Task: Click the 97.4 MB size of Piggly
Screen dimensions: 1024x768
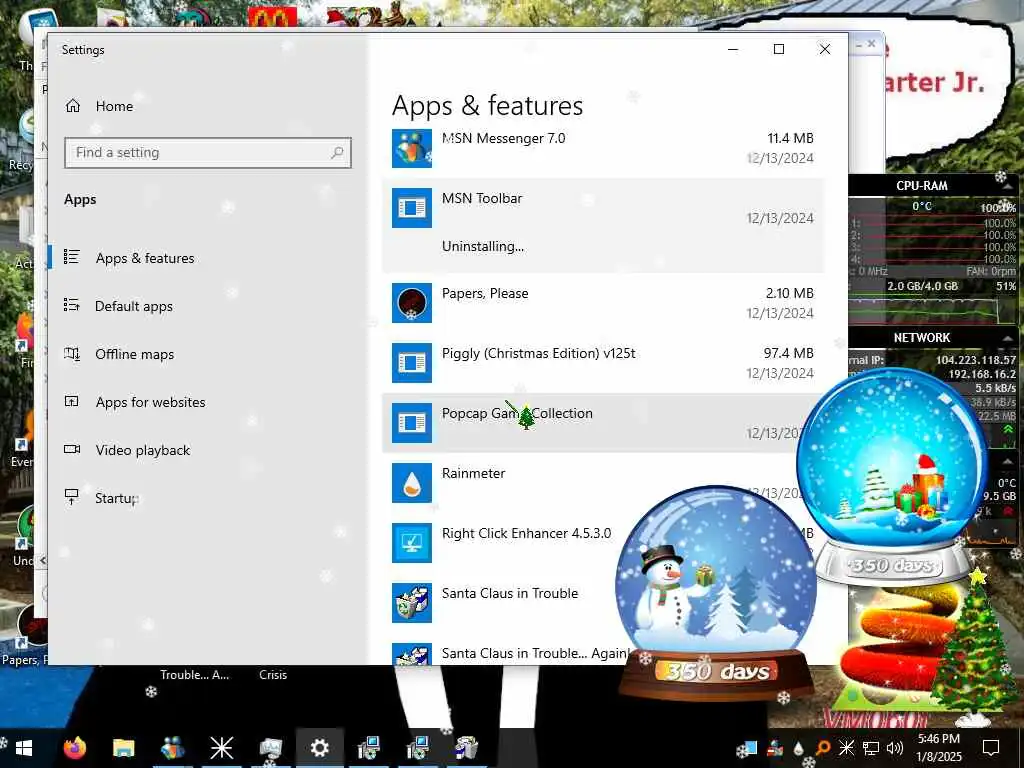Action: (788, 353)
